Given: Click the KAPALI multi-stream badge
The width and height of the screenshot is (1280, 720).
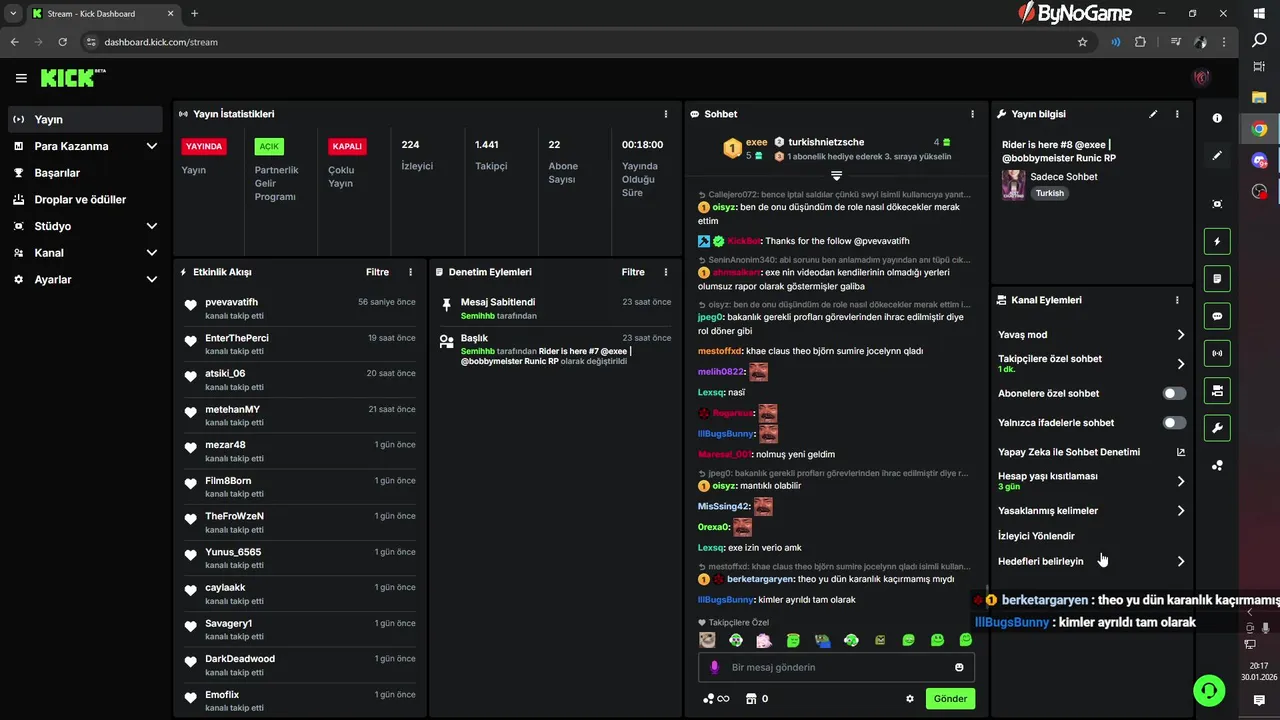Looking at the screenshot, I should pos(347,146).
